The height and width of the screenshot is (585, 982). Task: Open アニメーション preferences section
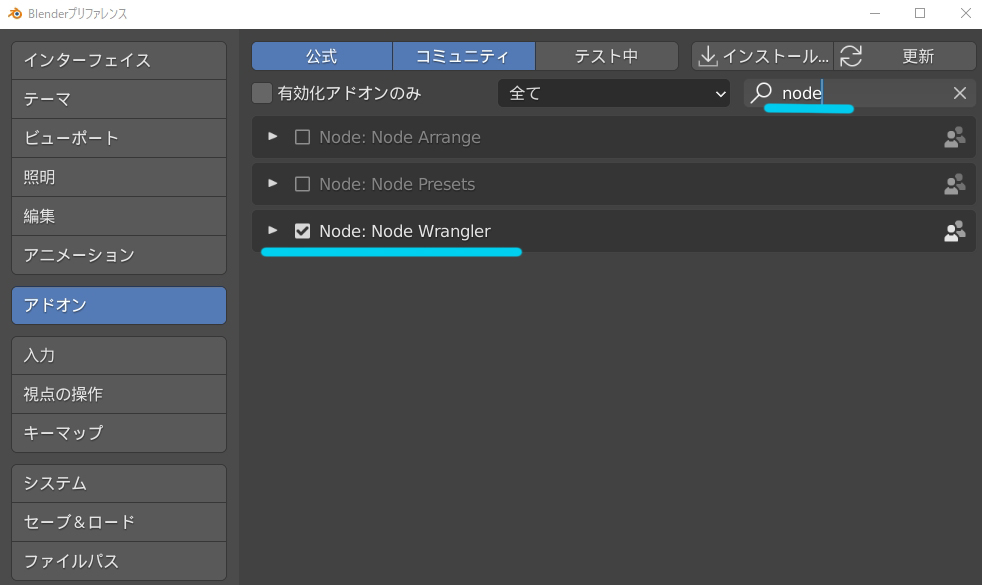coord(119,255)
